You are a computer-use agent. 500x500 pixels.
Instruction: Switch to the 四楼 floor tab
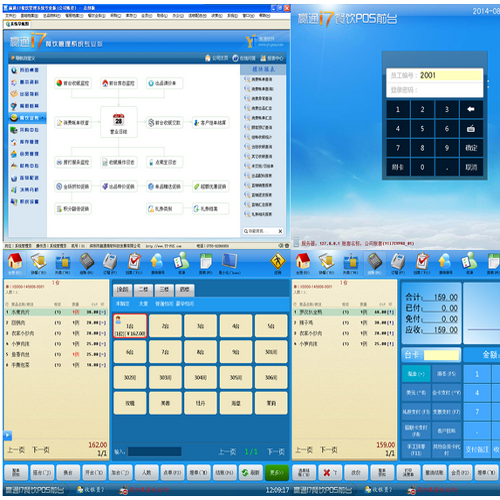[185, 290]
